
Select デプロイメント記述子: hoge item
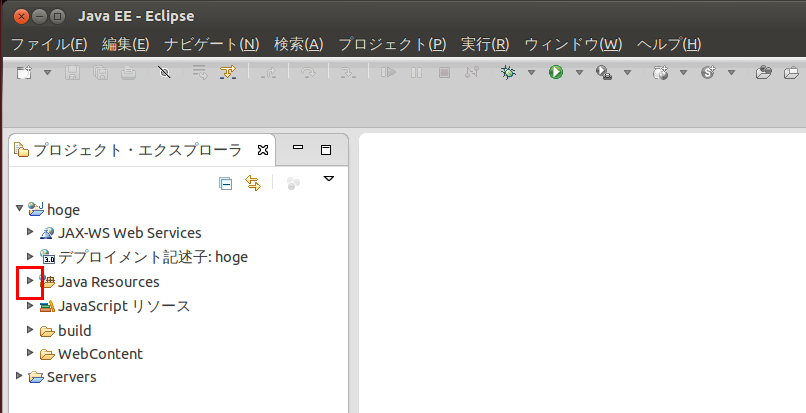click(153, 257)
